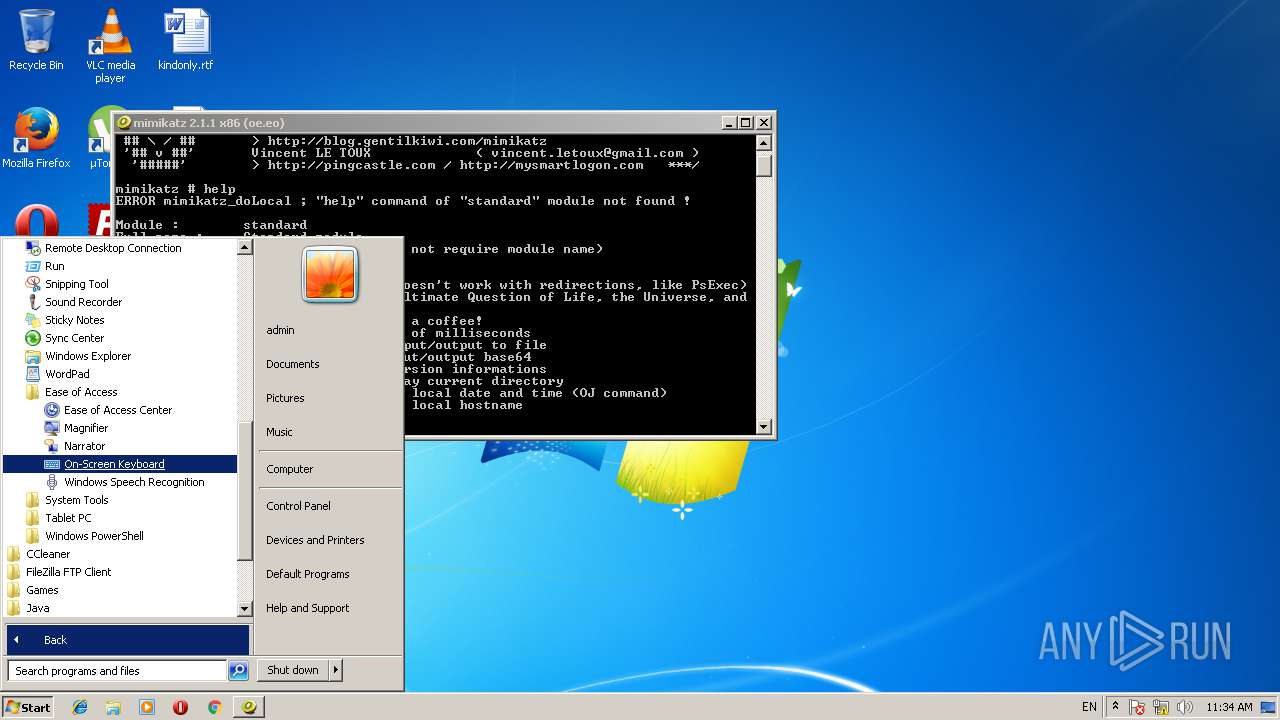This screenshot has height=720, width=1280.
Task: Open the Shut down options arrow
Action: pos(335,670)
